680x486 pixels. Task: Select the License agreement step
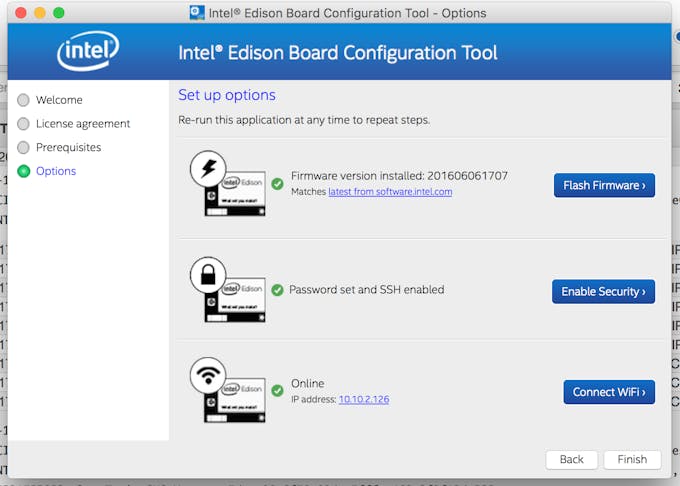click(74, 124)
